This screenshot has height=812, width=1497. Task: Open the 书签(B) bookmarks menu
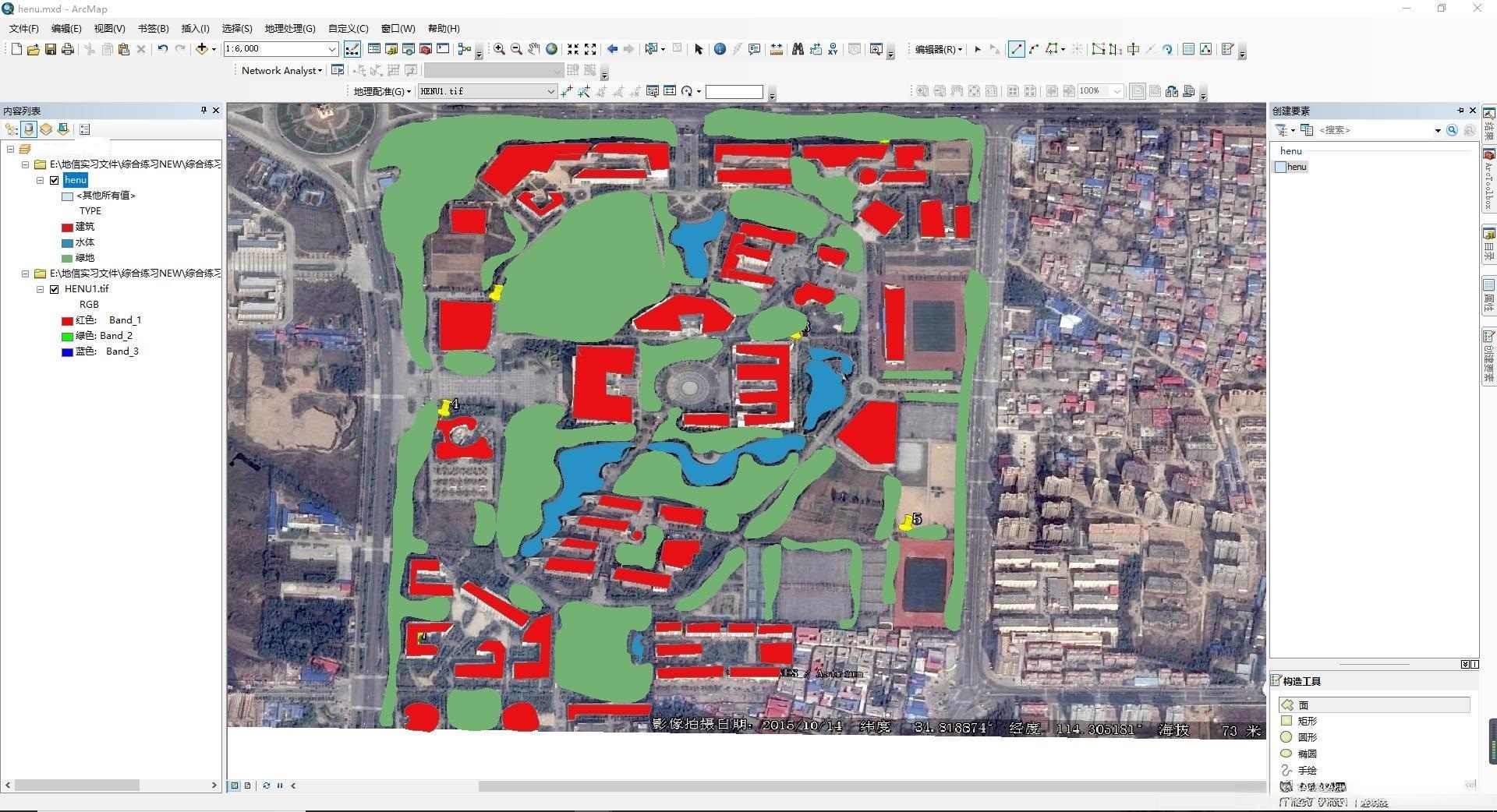[153, 28]
